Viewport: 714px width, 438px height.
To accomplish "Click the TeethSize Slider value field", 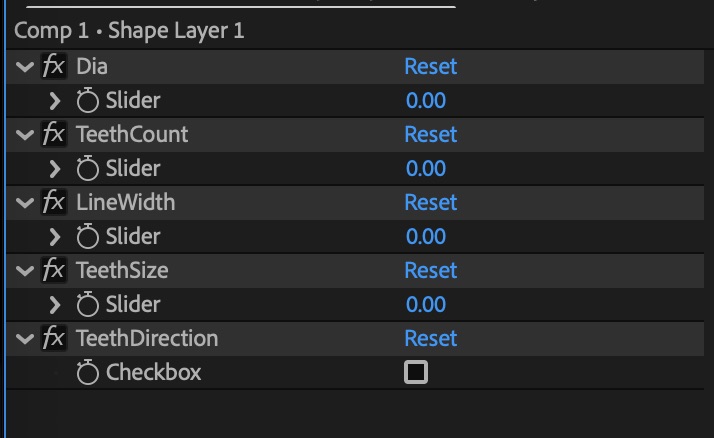I will (x=426, y=305).
